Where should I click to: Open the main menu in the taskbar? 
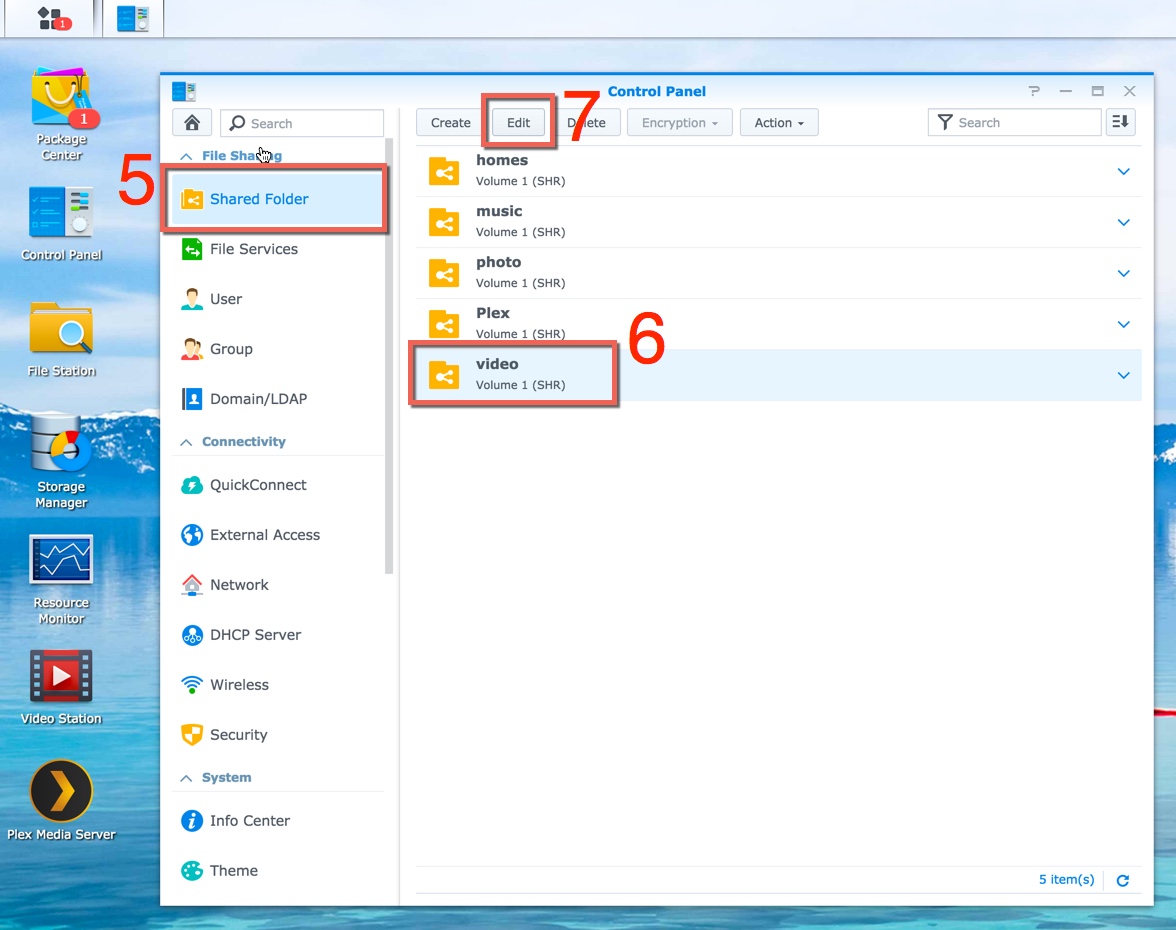[x=49, y=18]
